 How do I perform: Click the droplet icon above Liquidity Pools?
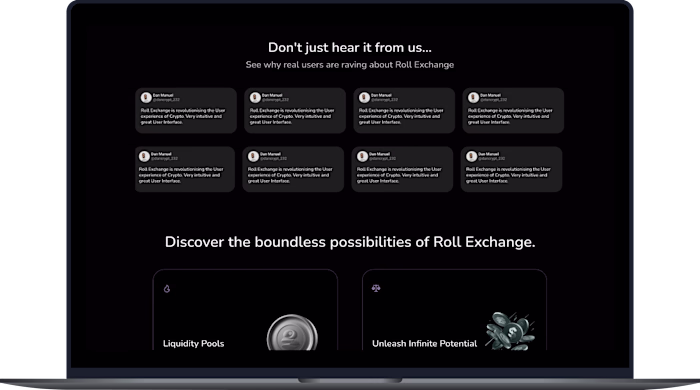tap(167, 289)
